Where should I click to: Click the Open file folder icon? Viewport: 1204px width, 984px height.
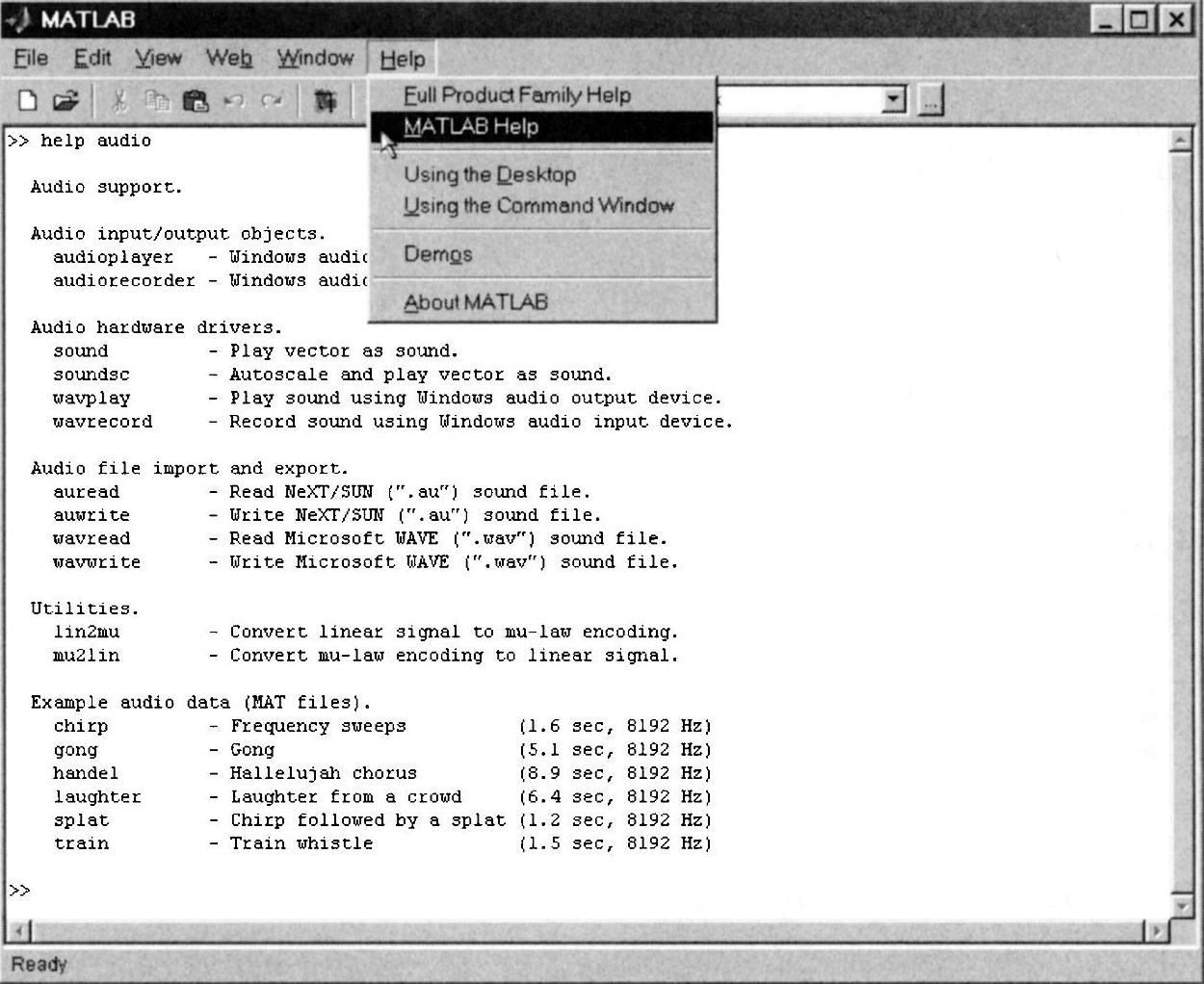pos(65,100)
